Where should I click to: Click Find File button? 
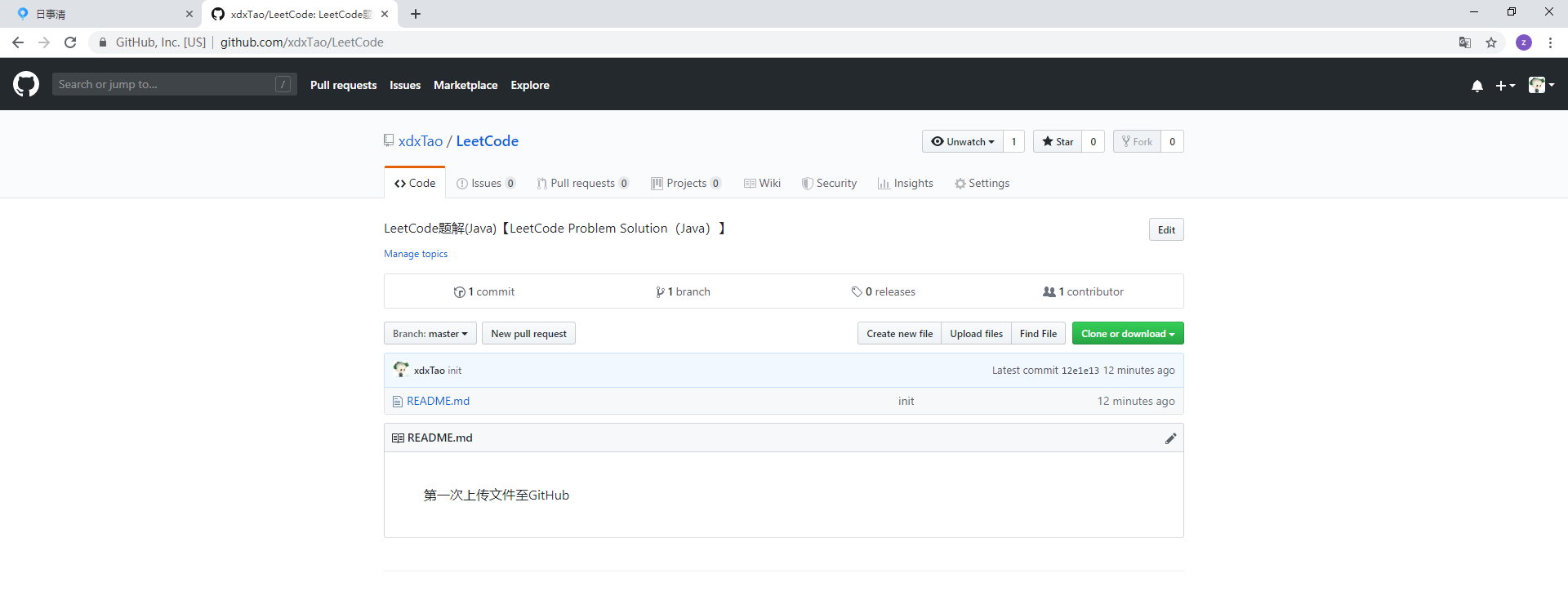click(x=1038, y=333)
